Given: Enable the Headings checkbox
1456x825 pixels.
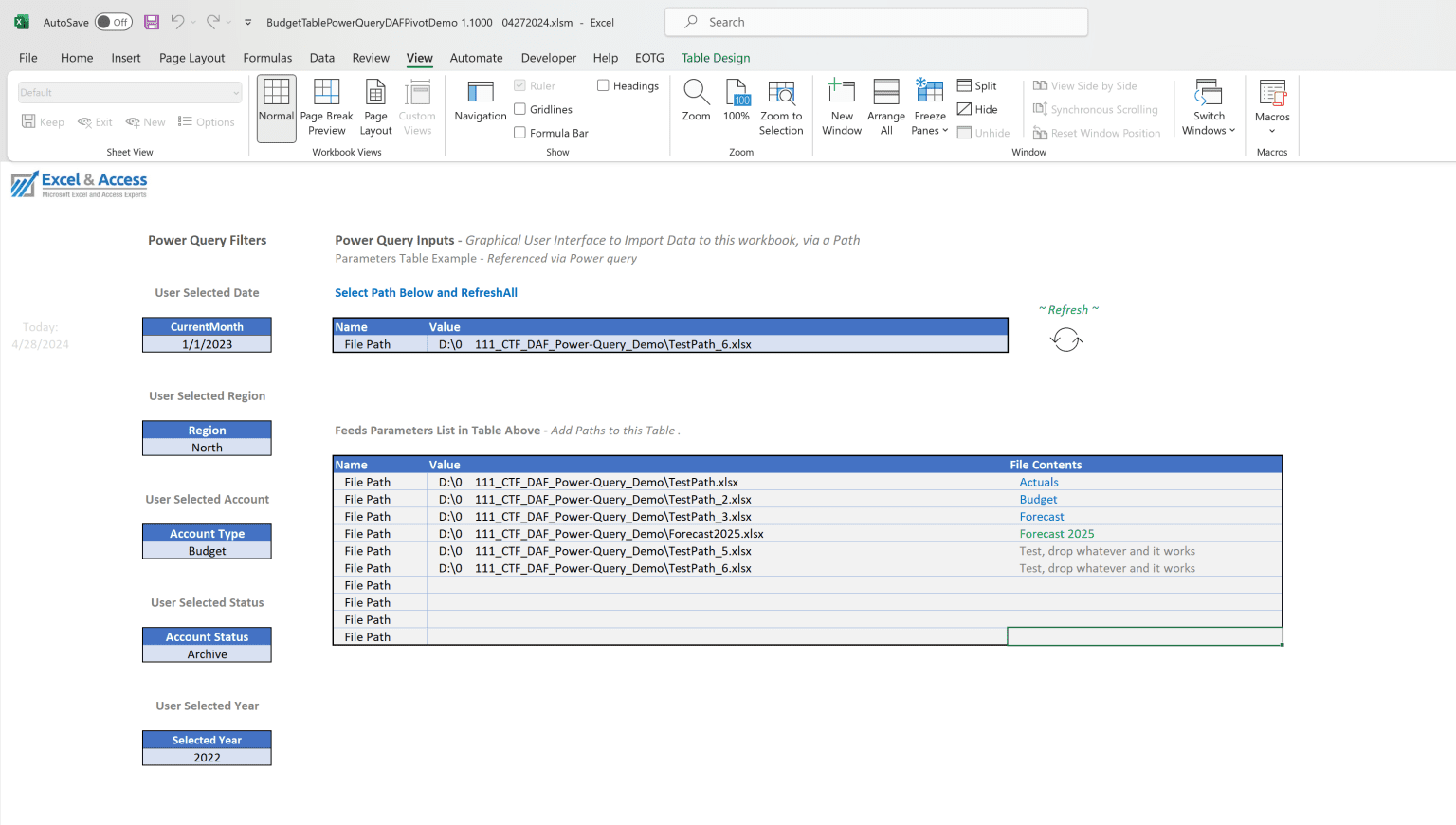Looking at the screenshot, I should 604,85.
